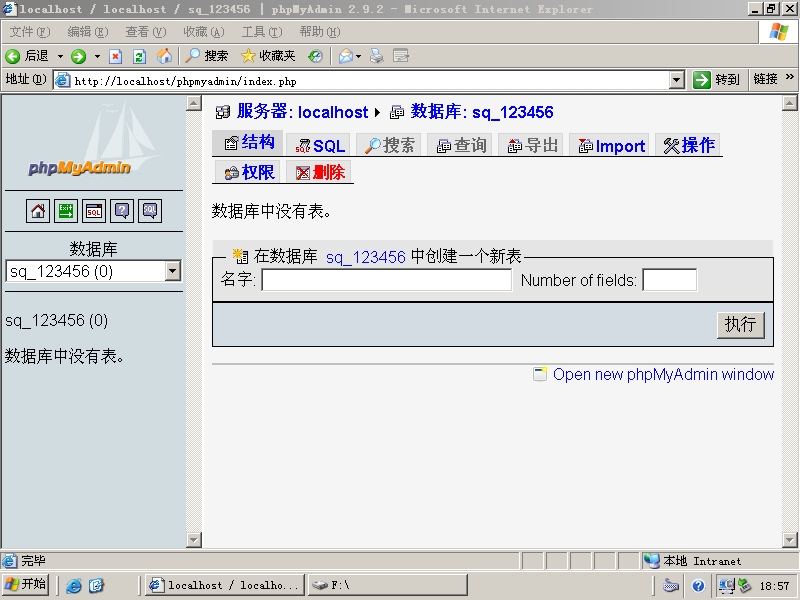Focus the Number of fields input

pos(669,280)
